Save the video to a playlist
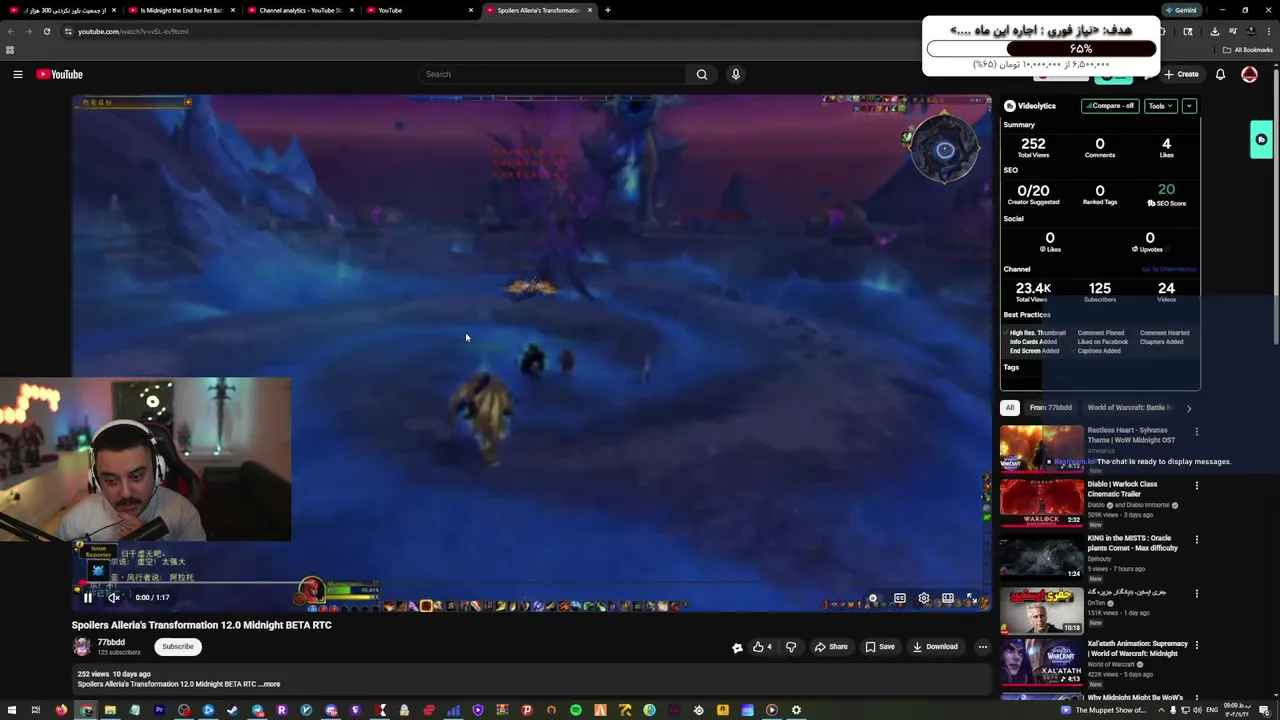1280x720 pixels. 880,647
